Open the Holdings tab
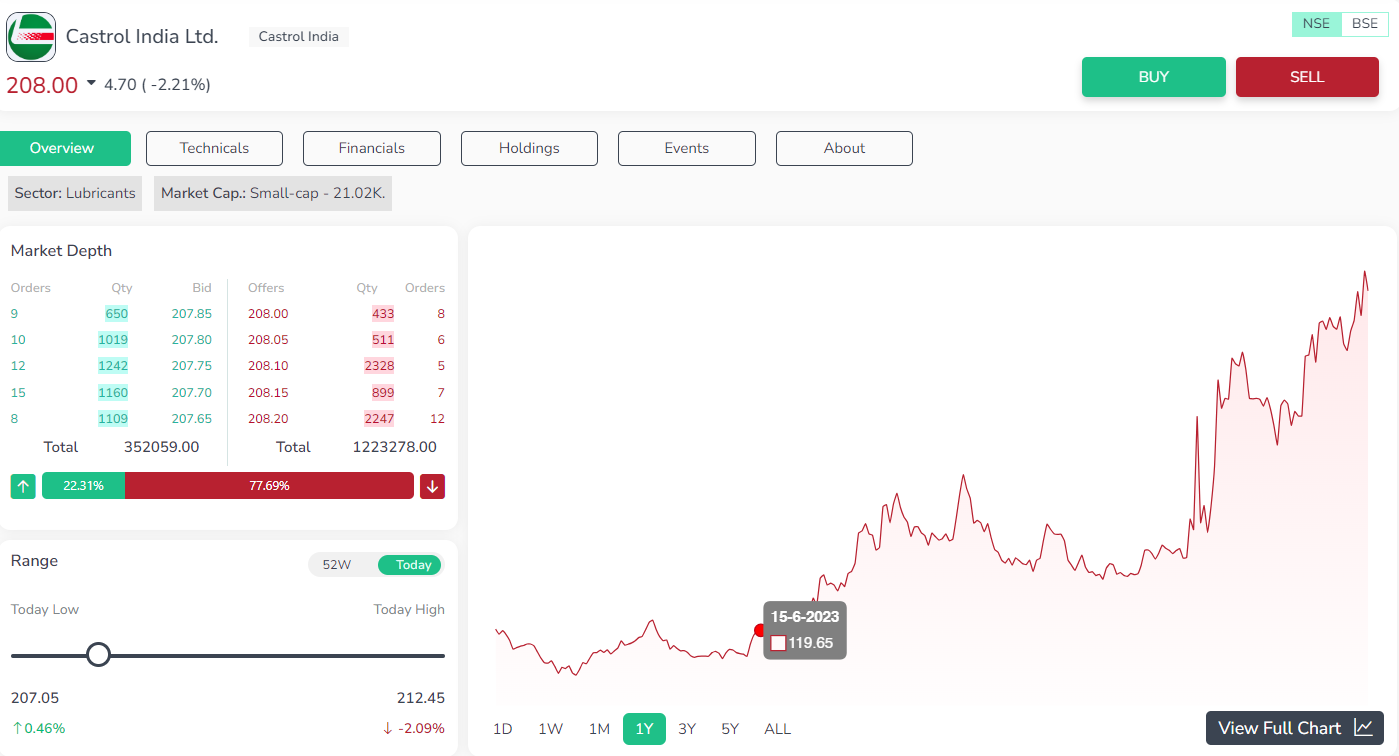This screenshot has width=1399, height=756. 529,148
